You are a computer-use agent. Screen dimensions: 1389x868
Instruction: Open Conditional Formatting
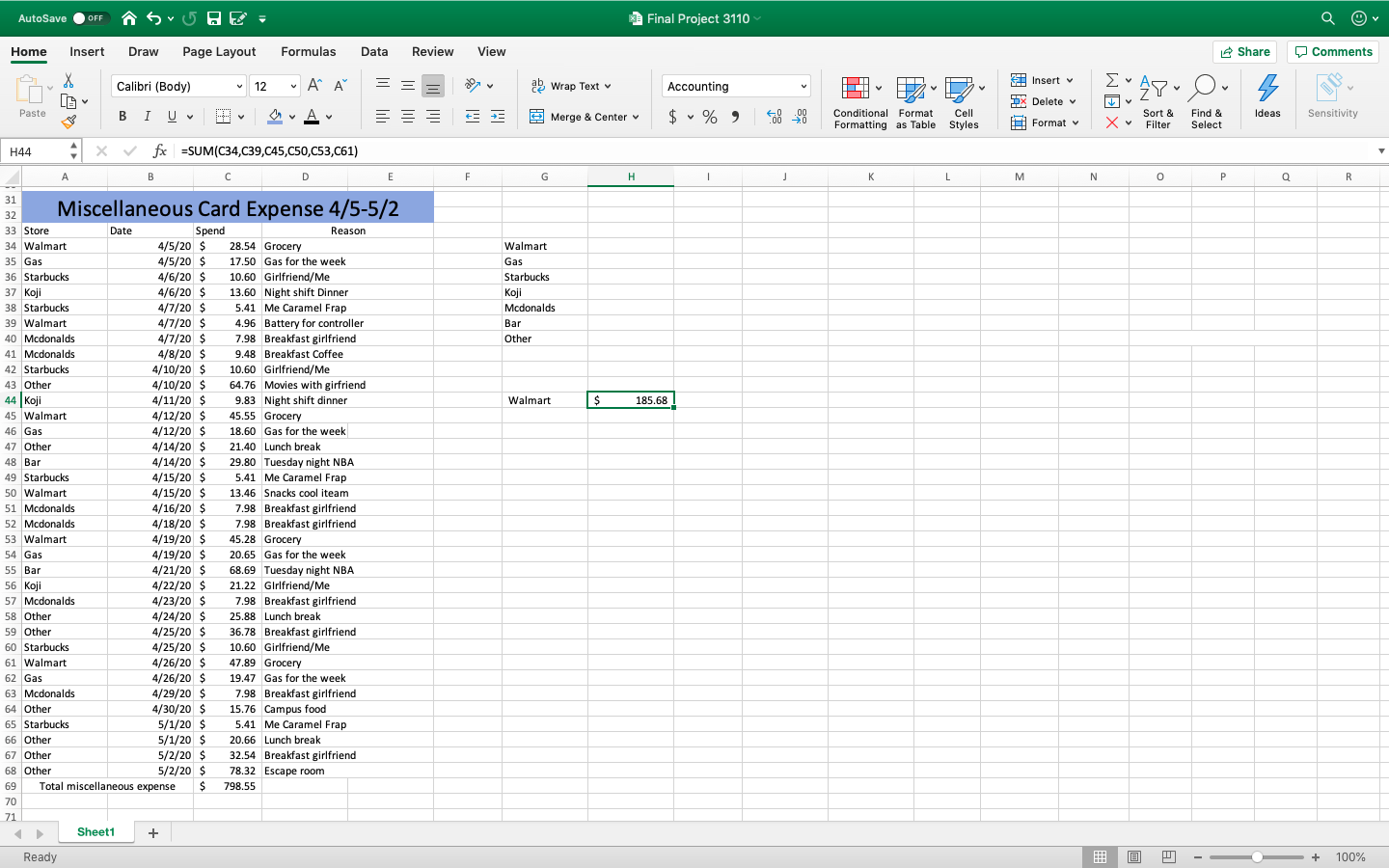pyautogui.click(x=860, y=102)
